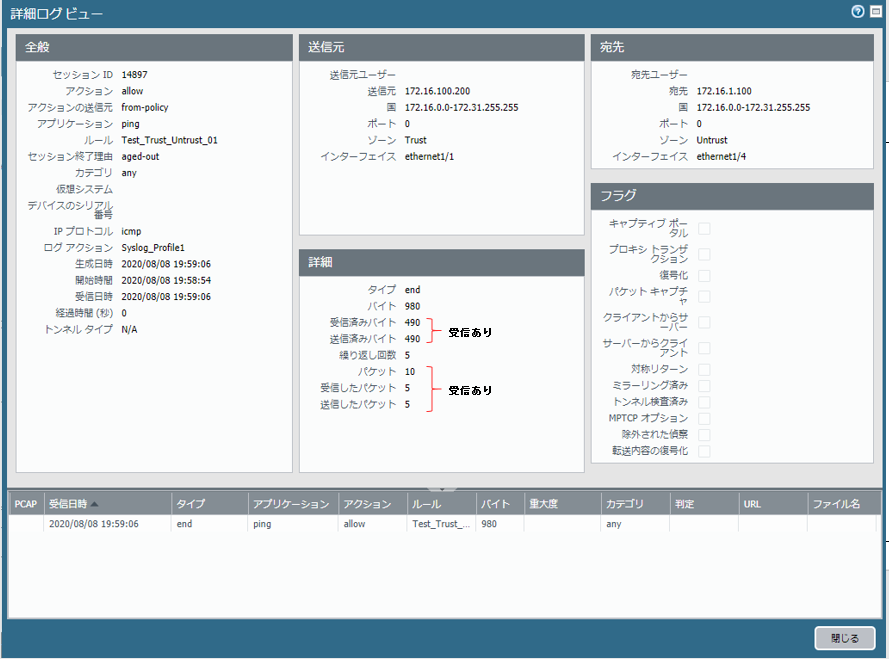The height and width of the screenshot is (659, 889).
Task: Toggle the トンネル検査済み checkbox
Action: point(704,402)
